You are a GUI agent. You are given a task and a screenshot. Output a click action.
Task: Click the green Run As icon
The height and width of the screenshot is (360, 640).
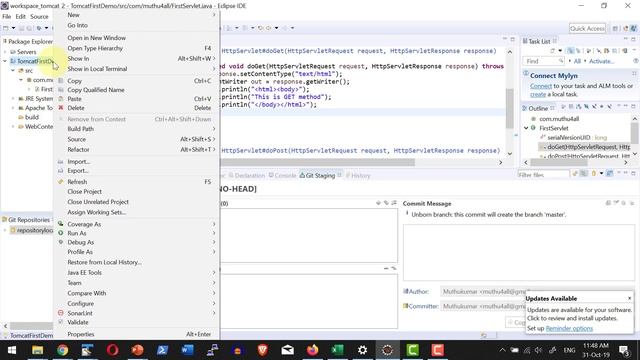click(x=61, y=233)
